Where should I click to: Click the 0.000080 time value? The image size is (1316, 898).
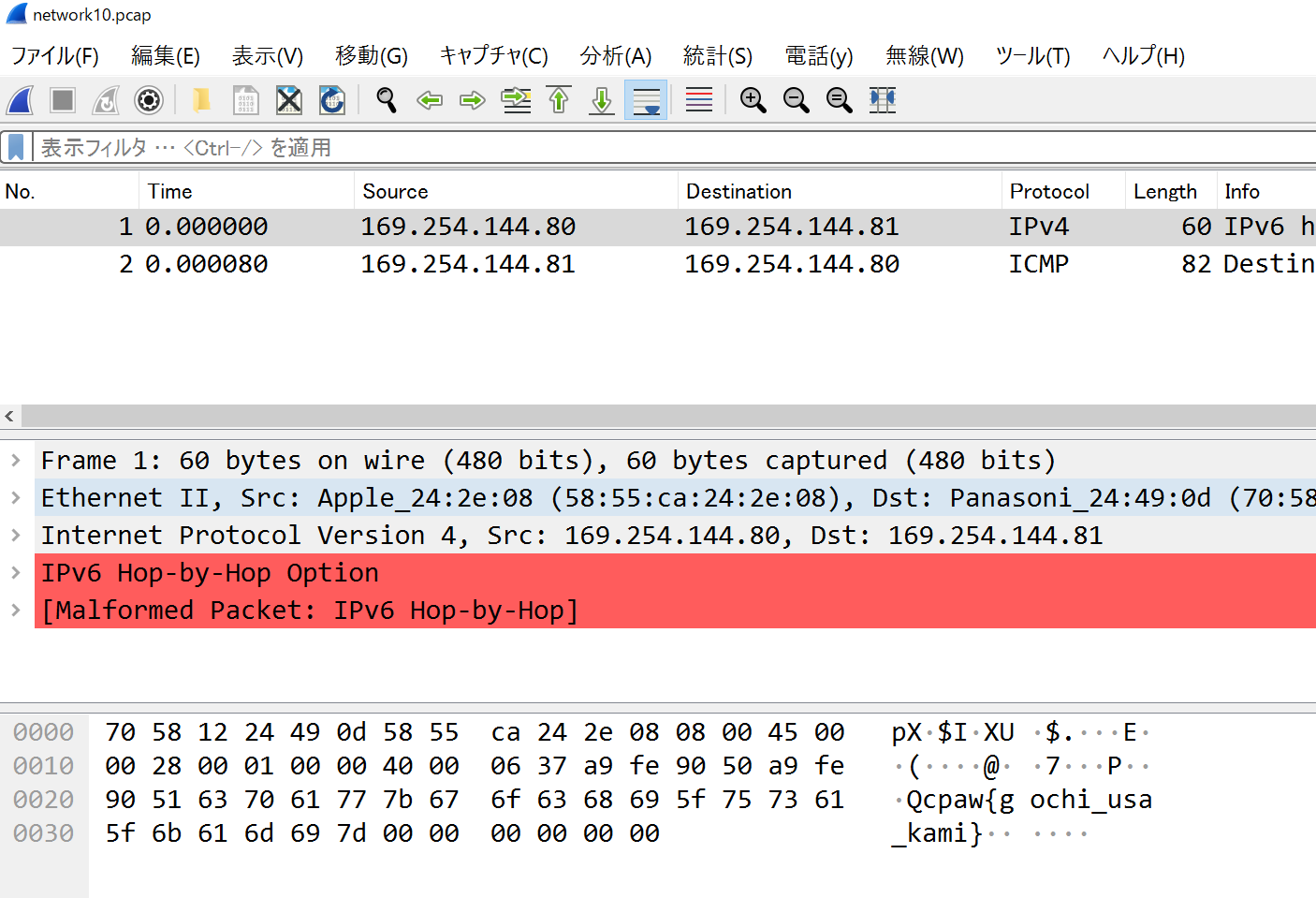[x=207, y=264]
